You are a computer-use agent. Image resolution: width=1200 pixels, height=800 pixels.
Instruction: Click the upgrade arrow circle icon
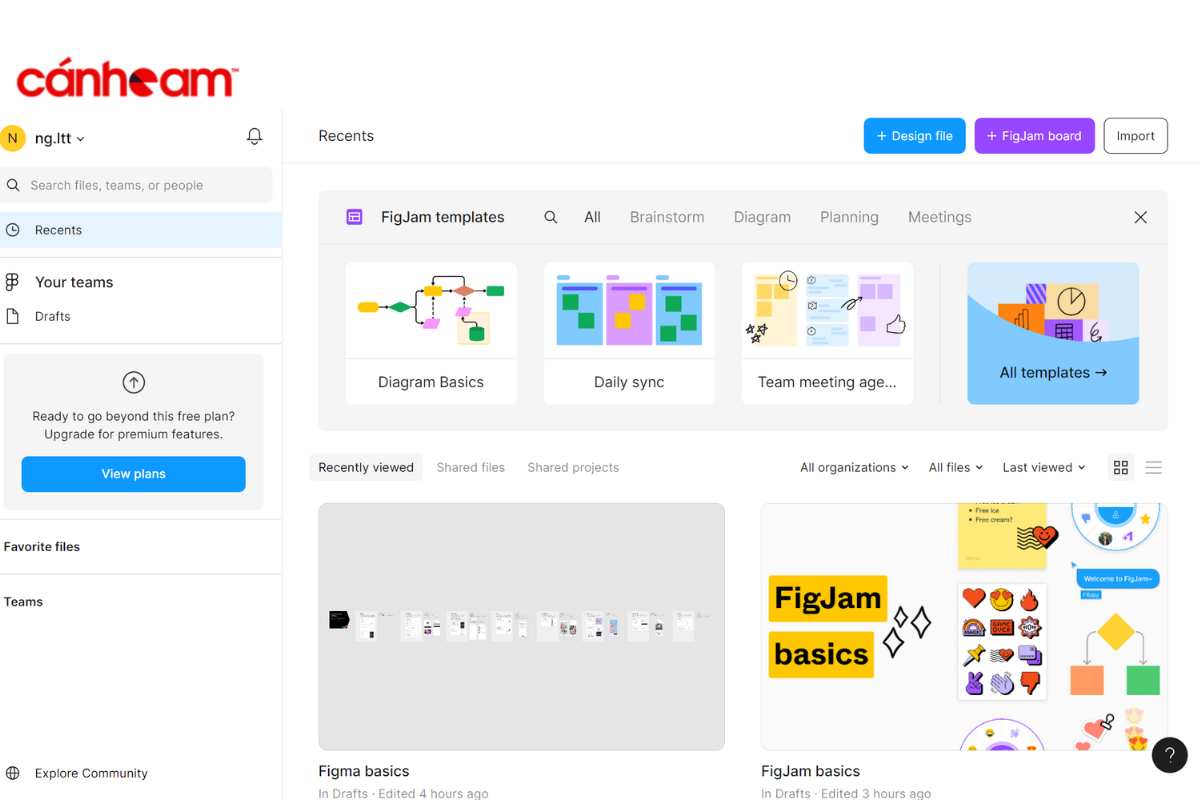133,382
